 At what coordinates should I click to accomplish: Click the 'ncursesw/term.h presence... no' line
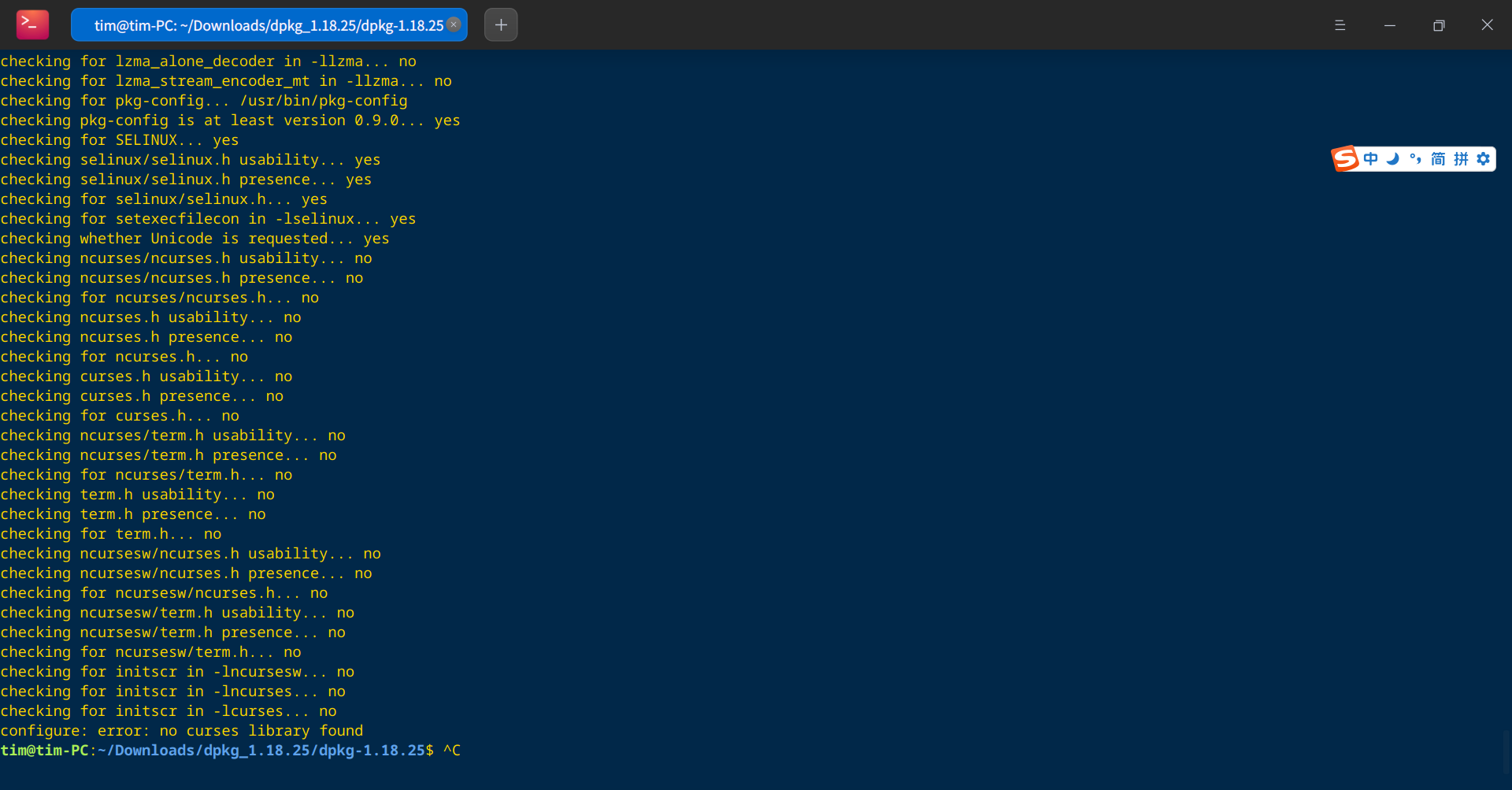pos(173,632)
